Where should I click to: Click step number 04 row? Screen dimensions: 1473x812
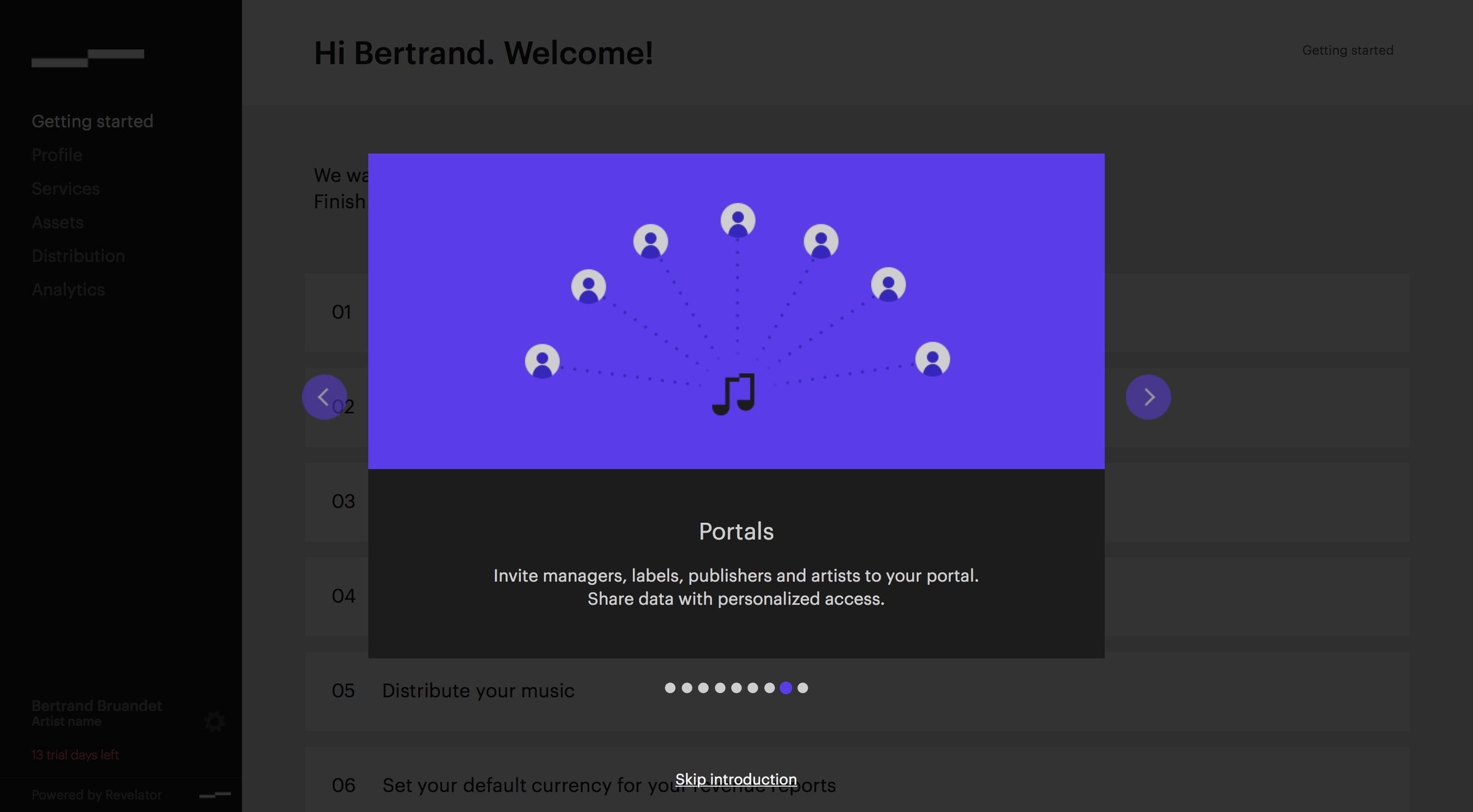click(857, 596)
